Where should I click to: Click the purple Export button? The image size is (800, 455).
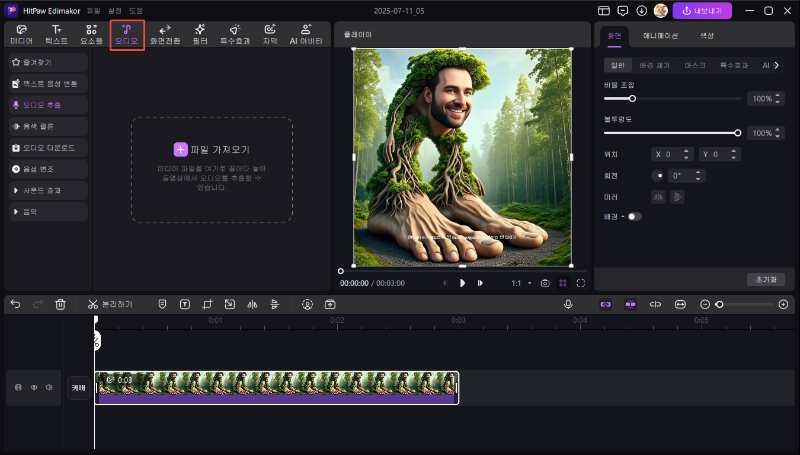(x=702, y=11)
